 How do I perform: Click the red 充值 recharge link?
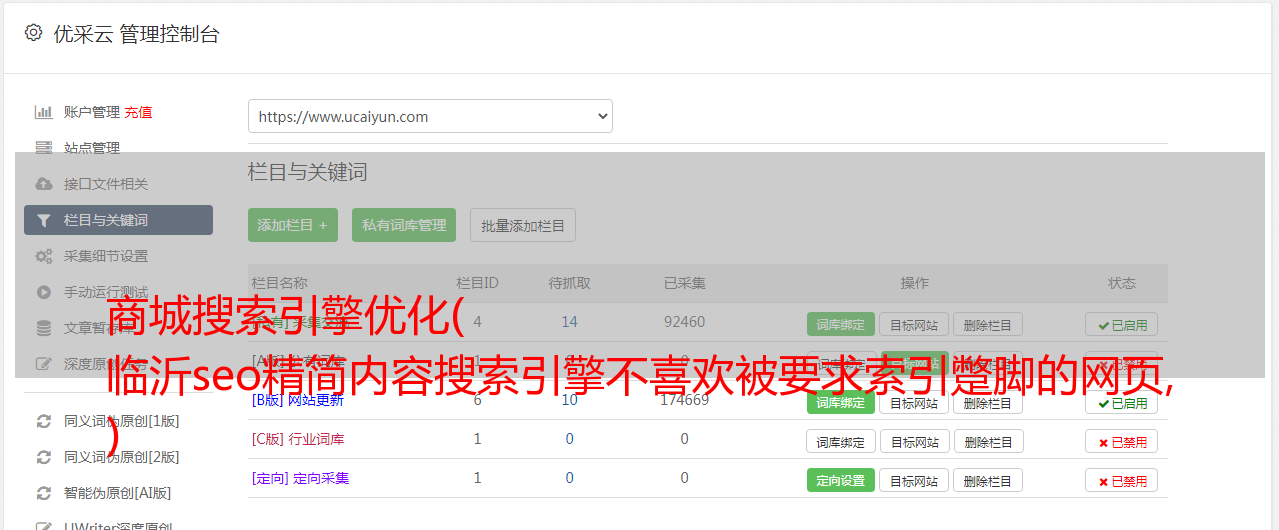pos(139,112)
